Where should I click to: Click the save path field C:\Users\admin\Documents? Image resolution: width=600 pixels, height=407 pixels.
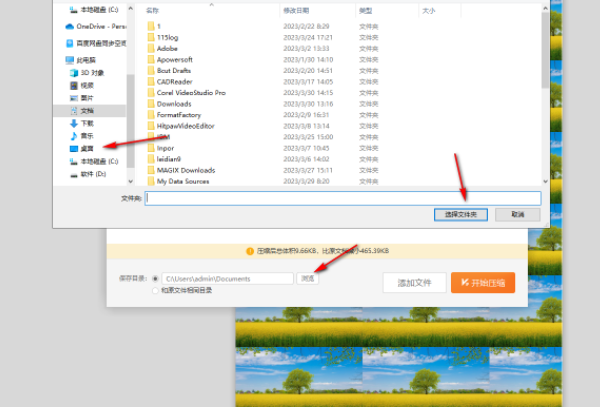[x=228, y=278]
